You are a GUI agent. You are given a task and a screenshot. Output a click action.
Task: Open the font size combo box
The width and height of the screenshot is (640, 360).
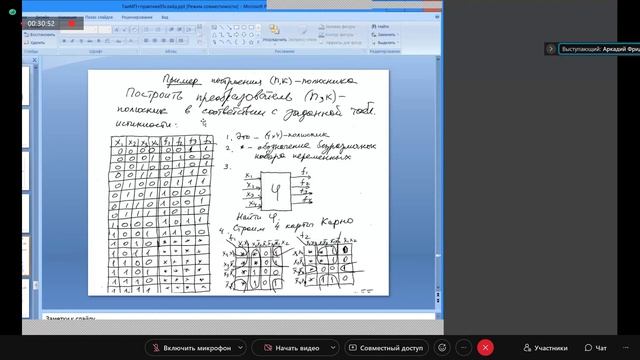tap(105, 29)
